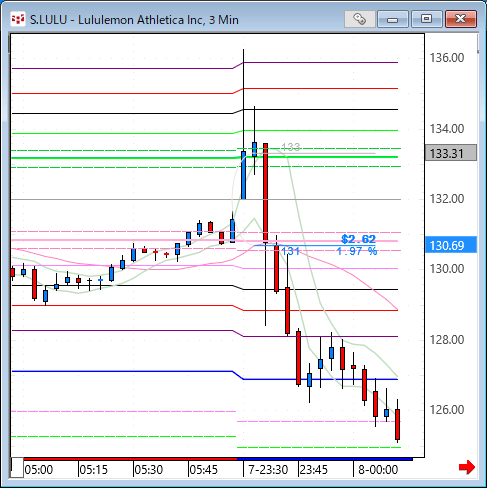
Task: Click the blue 131 order line label
Action: click(291, 251)
